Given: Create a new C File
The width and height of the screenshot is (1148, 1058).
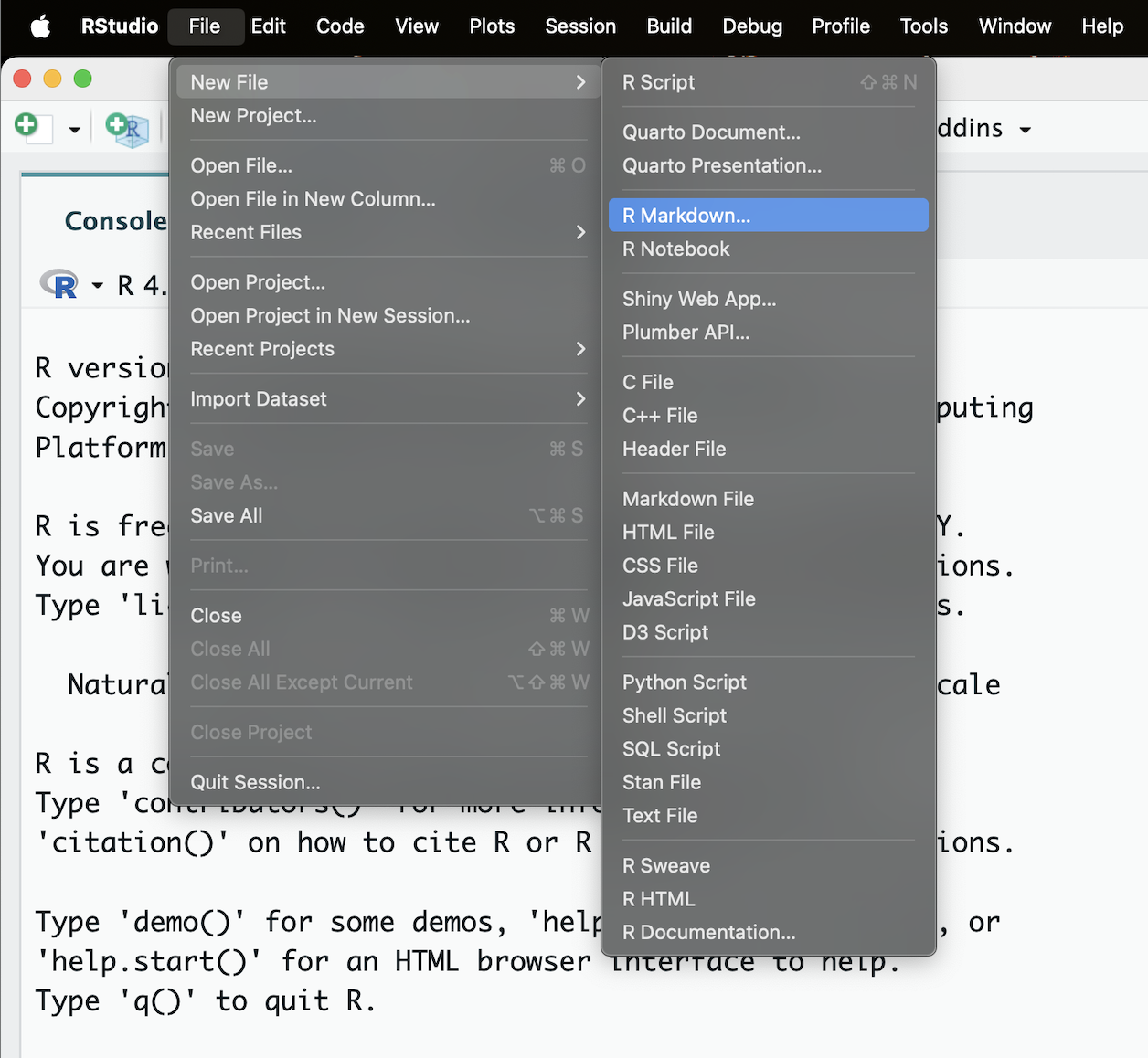Looking at the screenshot, I should [769, 382].
